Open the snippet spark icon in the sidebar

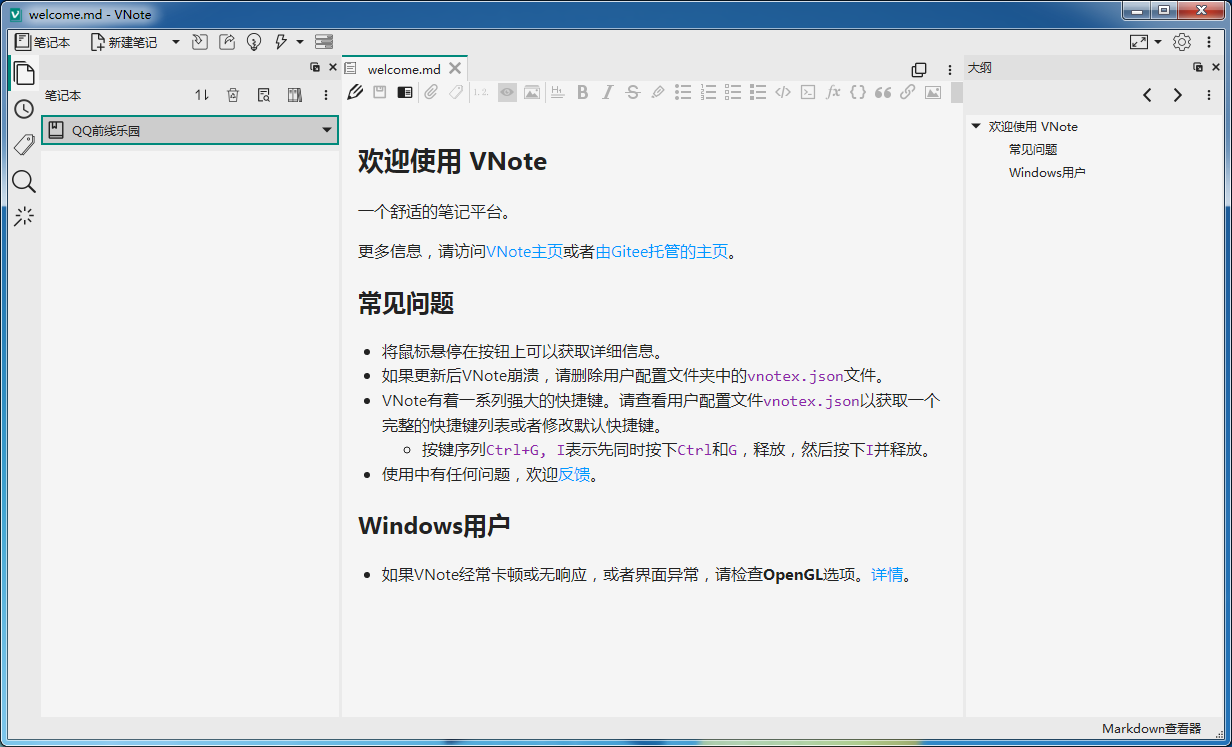[24, 216]
